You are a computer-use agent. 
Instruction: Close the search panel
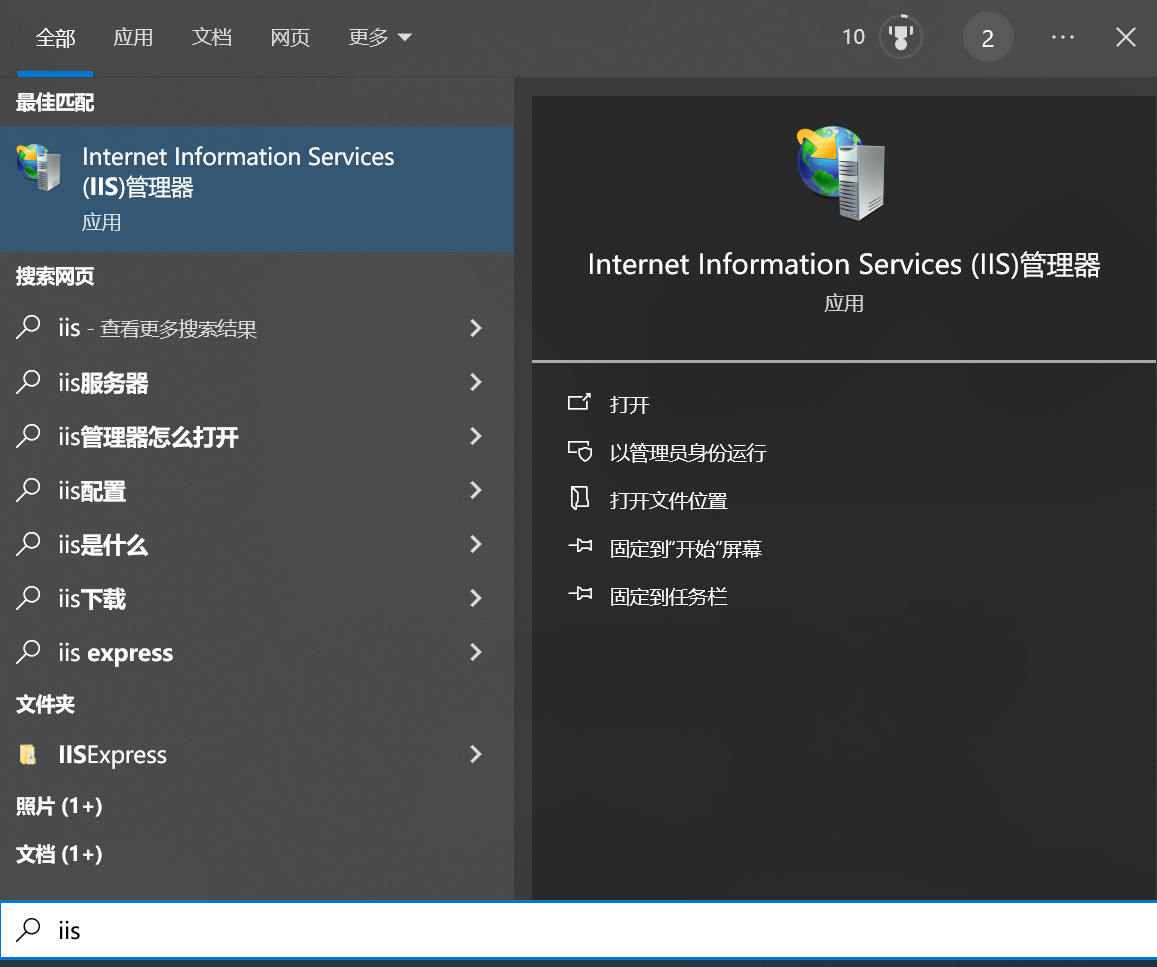(1125, 37)
